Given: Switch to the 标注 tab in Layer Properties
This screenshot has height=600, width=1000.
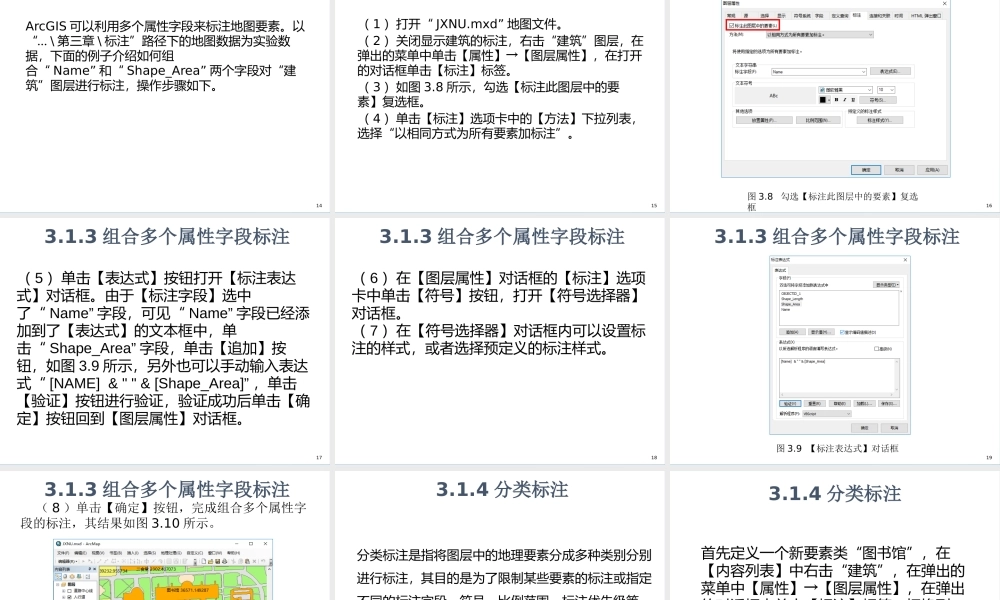Looking at the screenshot, I should (857, 15).
